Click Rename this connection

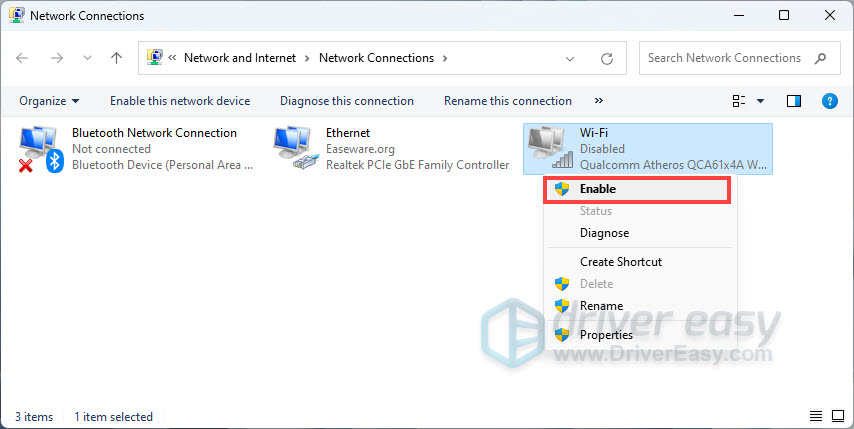[507, 101]
